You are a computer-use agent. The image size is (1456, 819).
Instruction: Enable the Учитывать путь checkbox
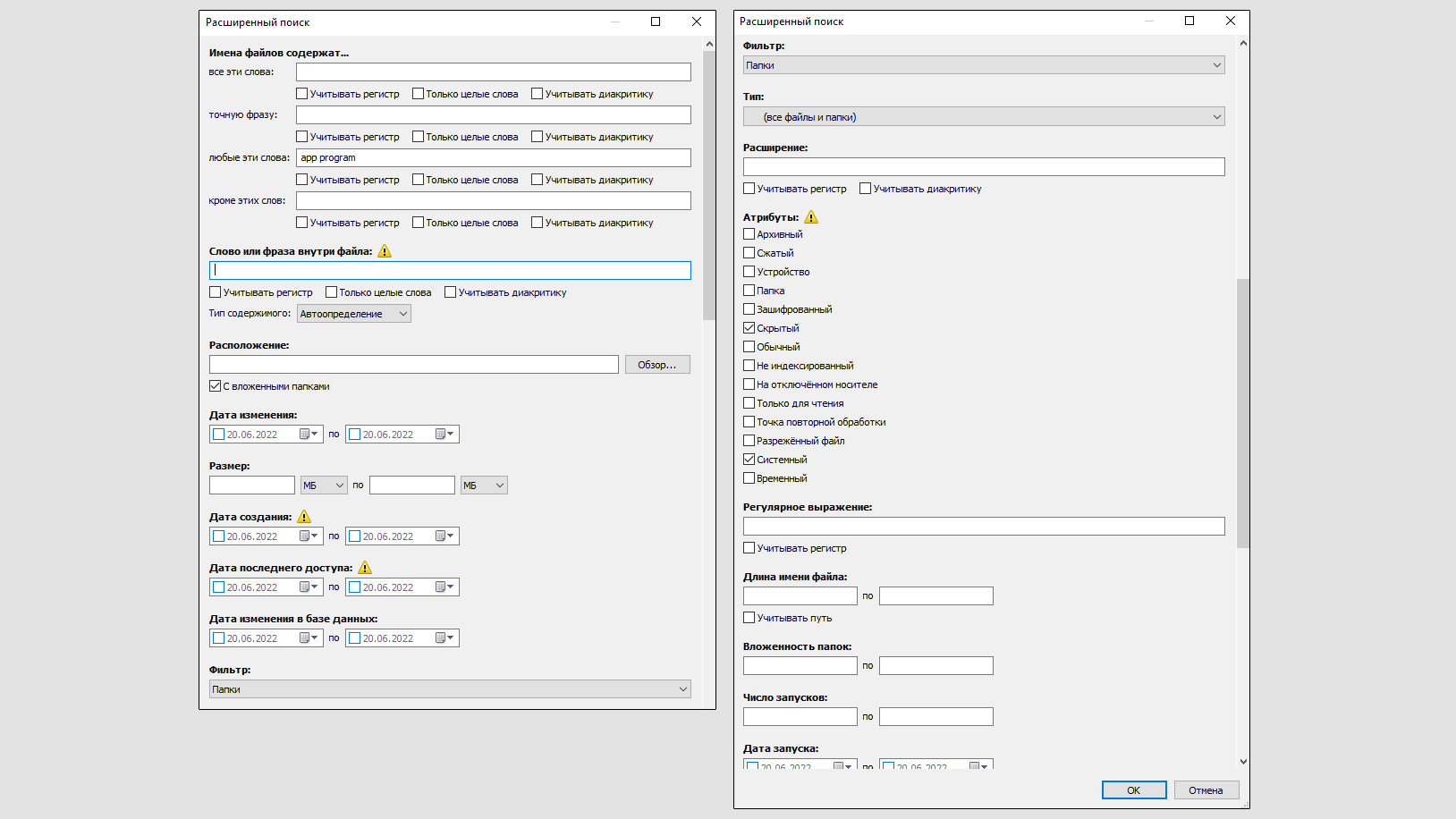749,618
